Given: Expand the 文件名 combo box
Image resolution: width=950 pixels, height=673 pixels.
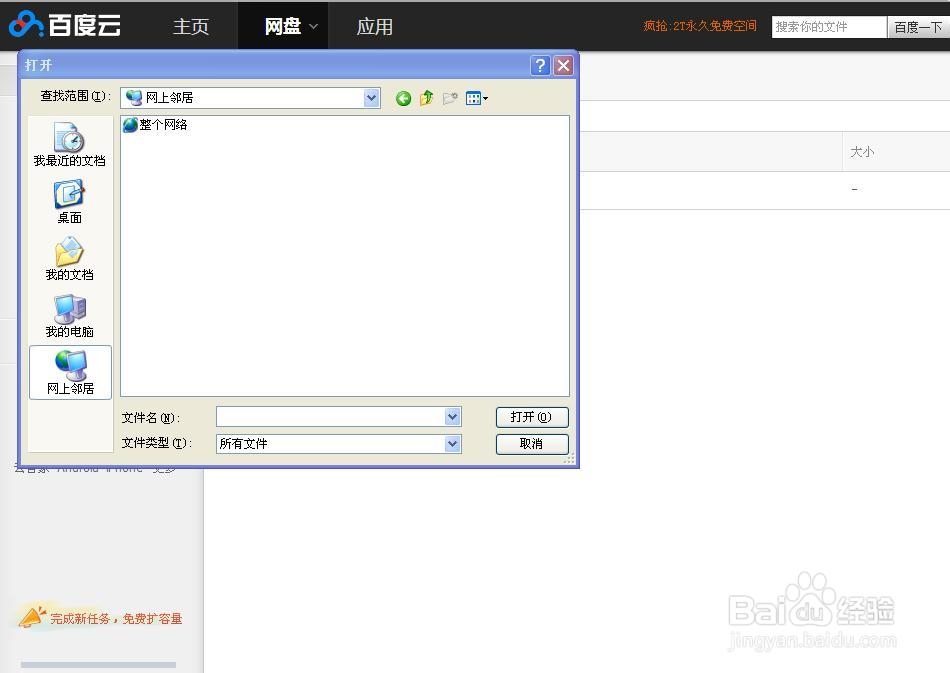Looking at the screenshot, I should [x=451, y=417].
